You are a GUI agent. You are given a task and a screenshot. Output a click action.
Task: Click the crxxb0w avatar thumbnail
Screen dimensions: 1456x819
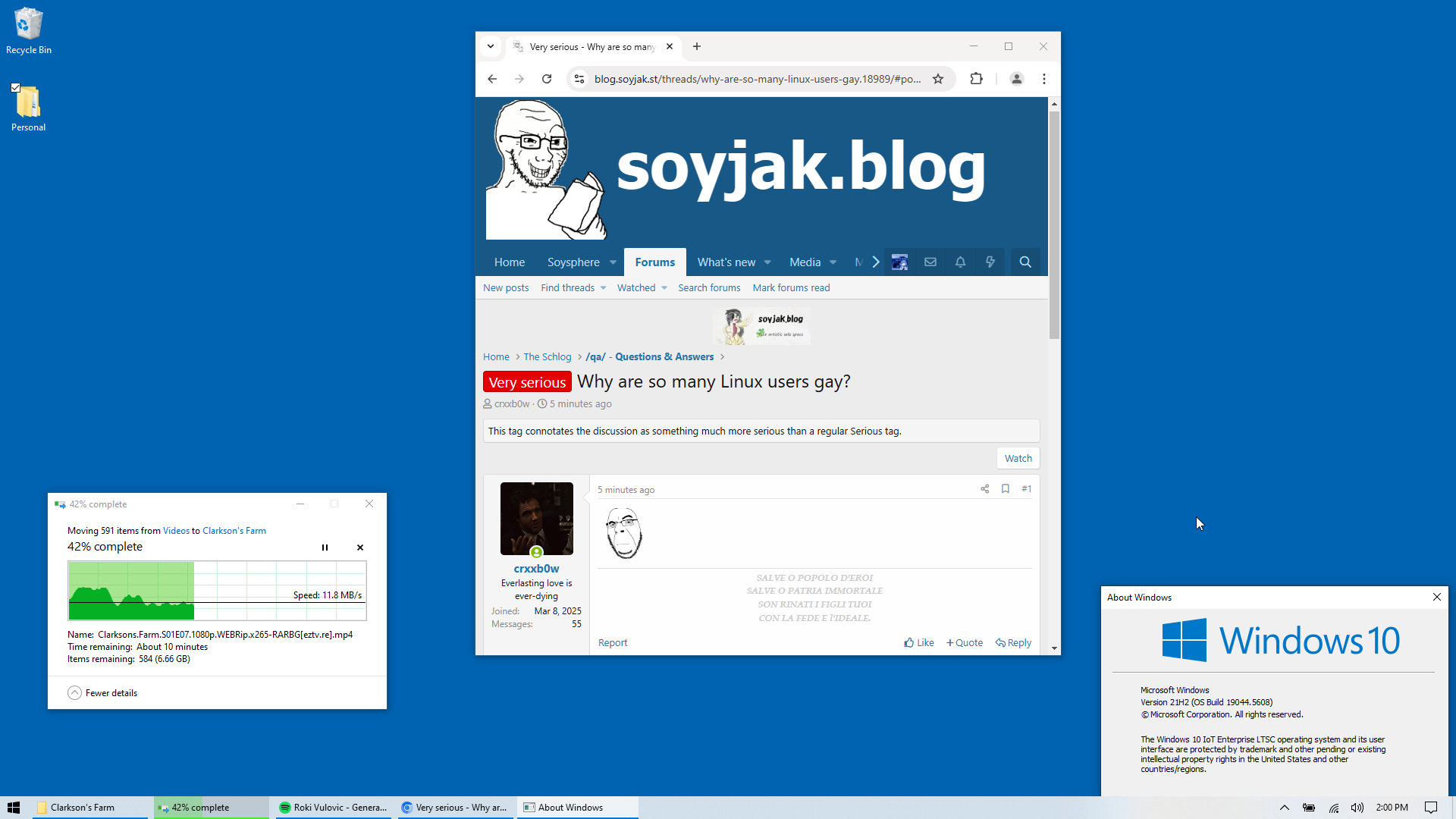coord(537,519)
